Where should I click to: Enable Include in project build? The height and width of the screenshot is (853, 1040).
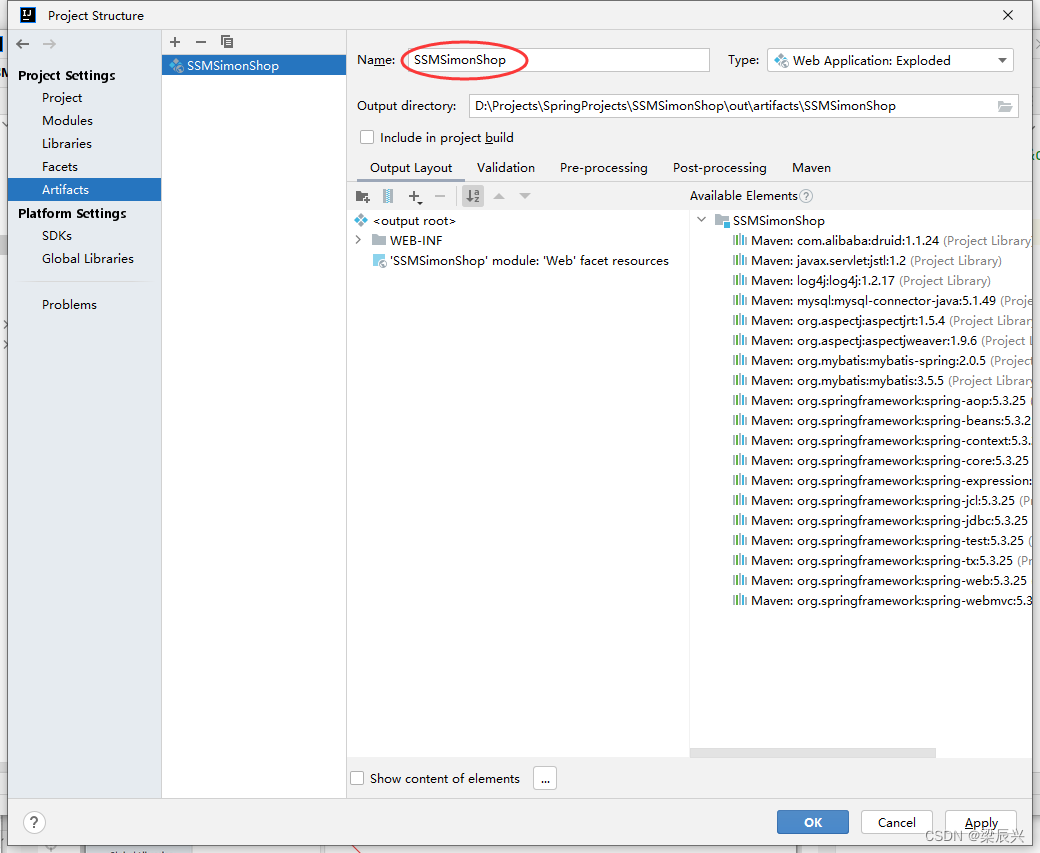tap(367, 137)
